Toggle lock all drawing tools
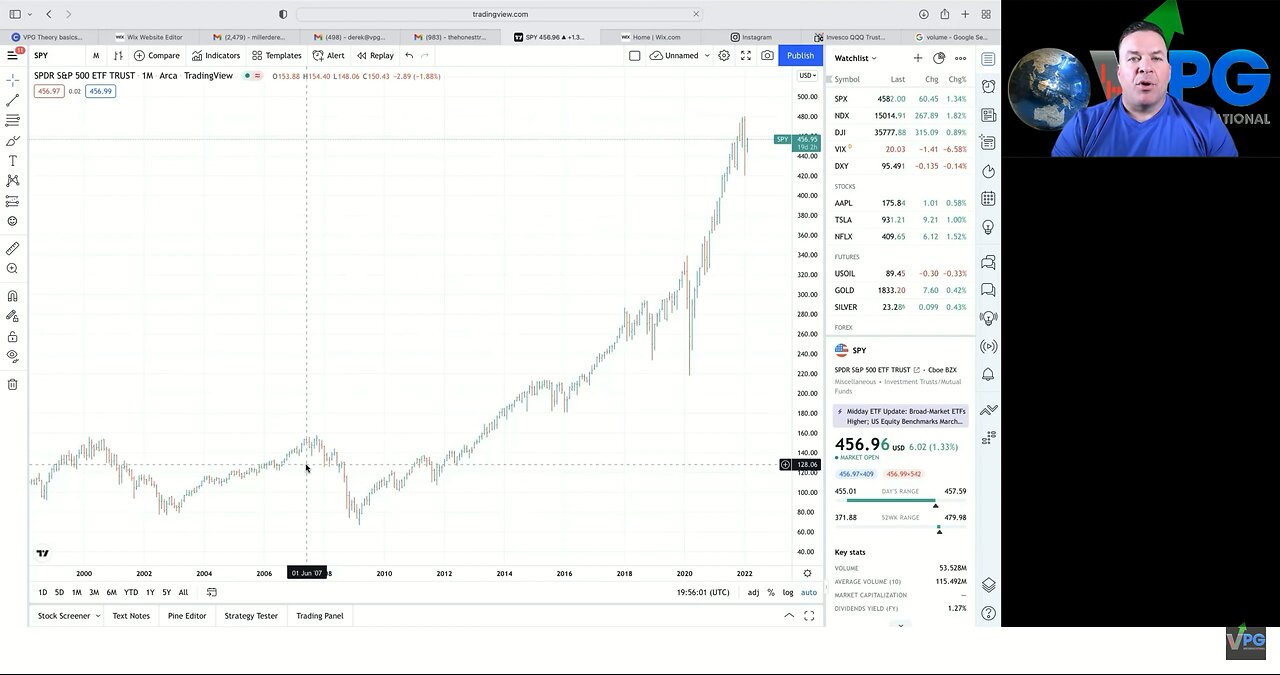 point(12,337)
